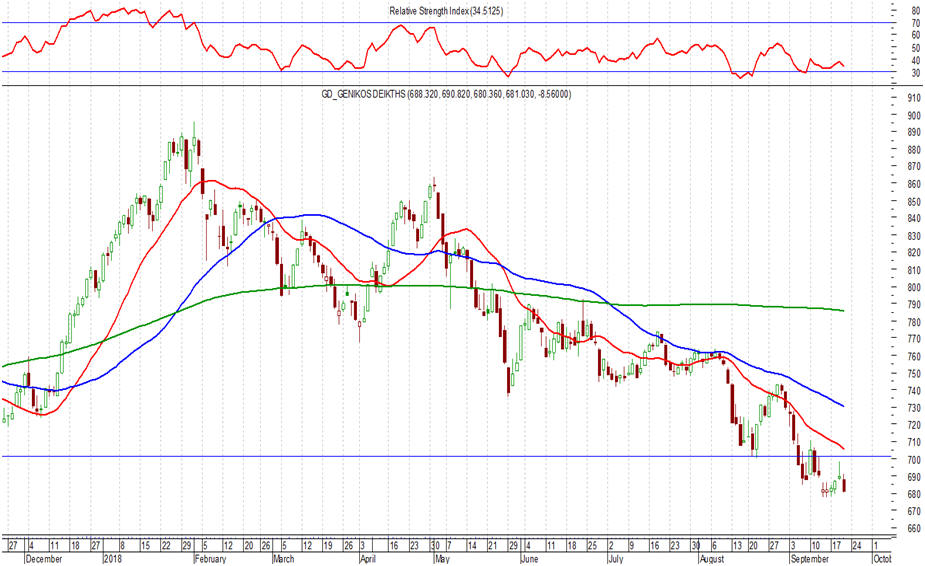The height and width of the screenshot is (566, 925).
Task: Click the December label on the date axis
Action: click(44, 558)
